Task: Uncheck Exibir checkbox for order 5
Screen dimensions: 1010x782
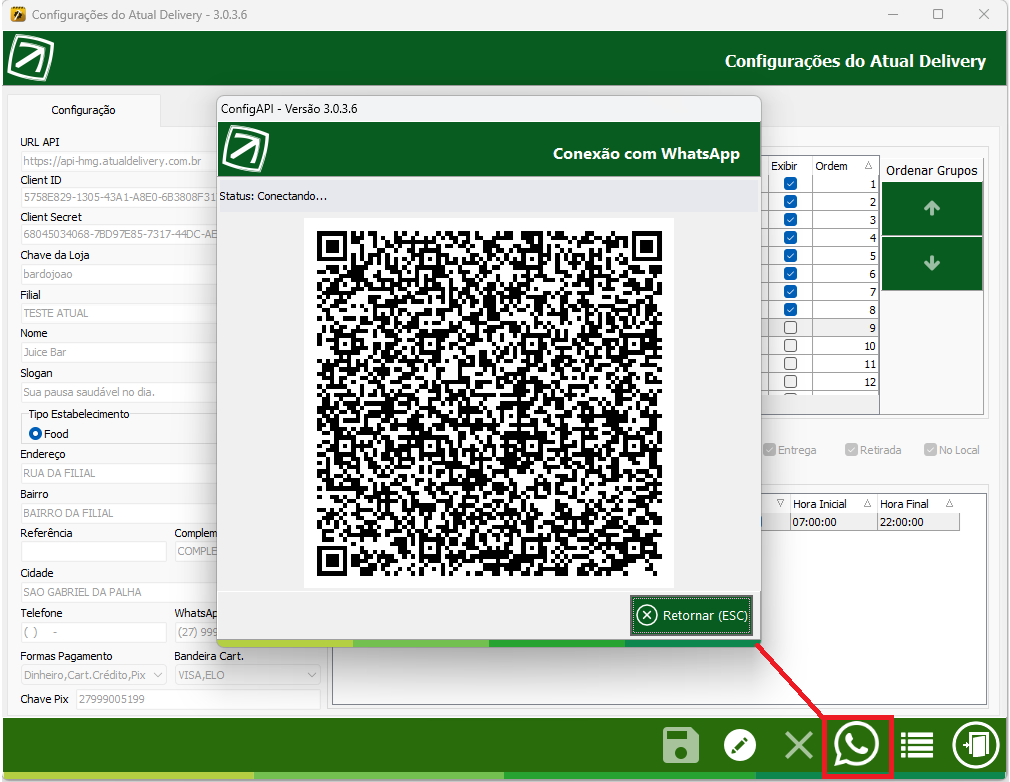Action: 790,256
